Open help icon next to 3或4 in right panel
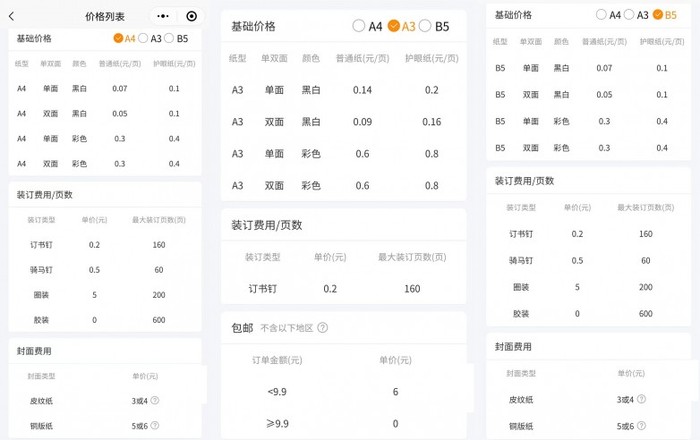 pos(641,399)
